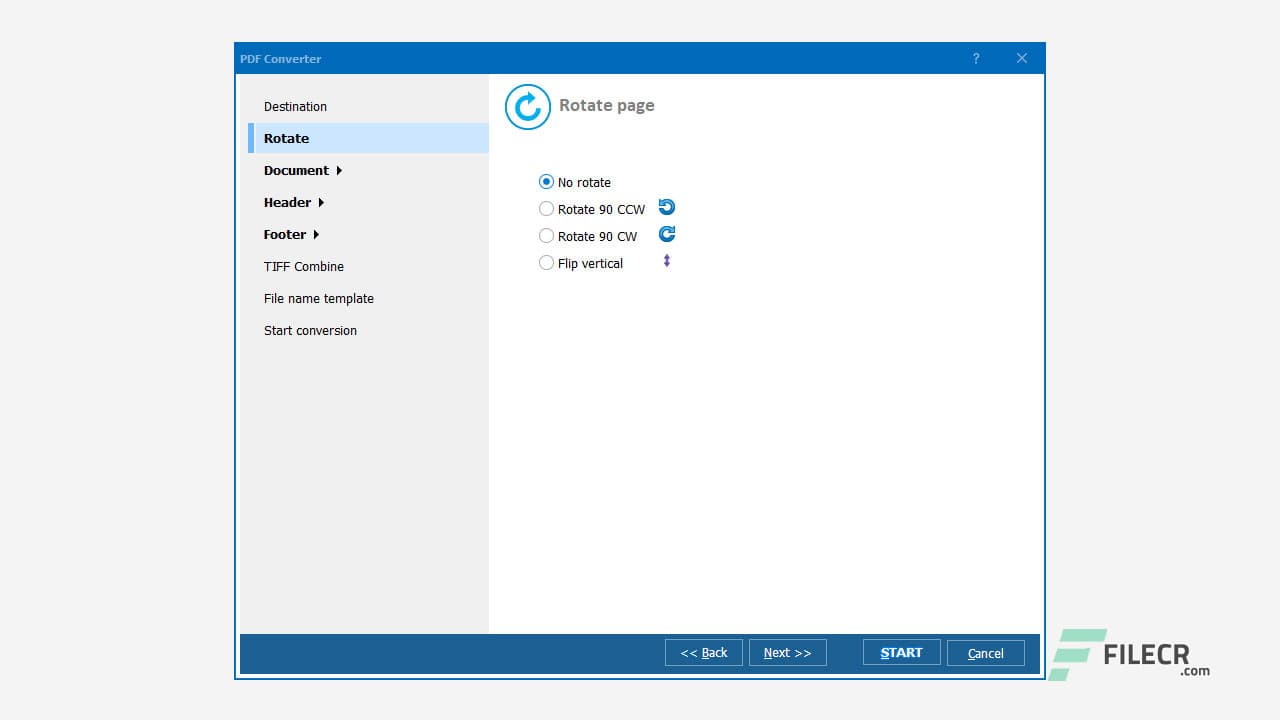Open the TIFF Combine settings page
This screenshot has height=720, width=1280.
pos(303,266)
